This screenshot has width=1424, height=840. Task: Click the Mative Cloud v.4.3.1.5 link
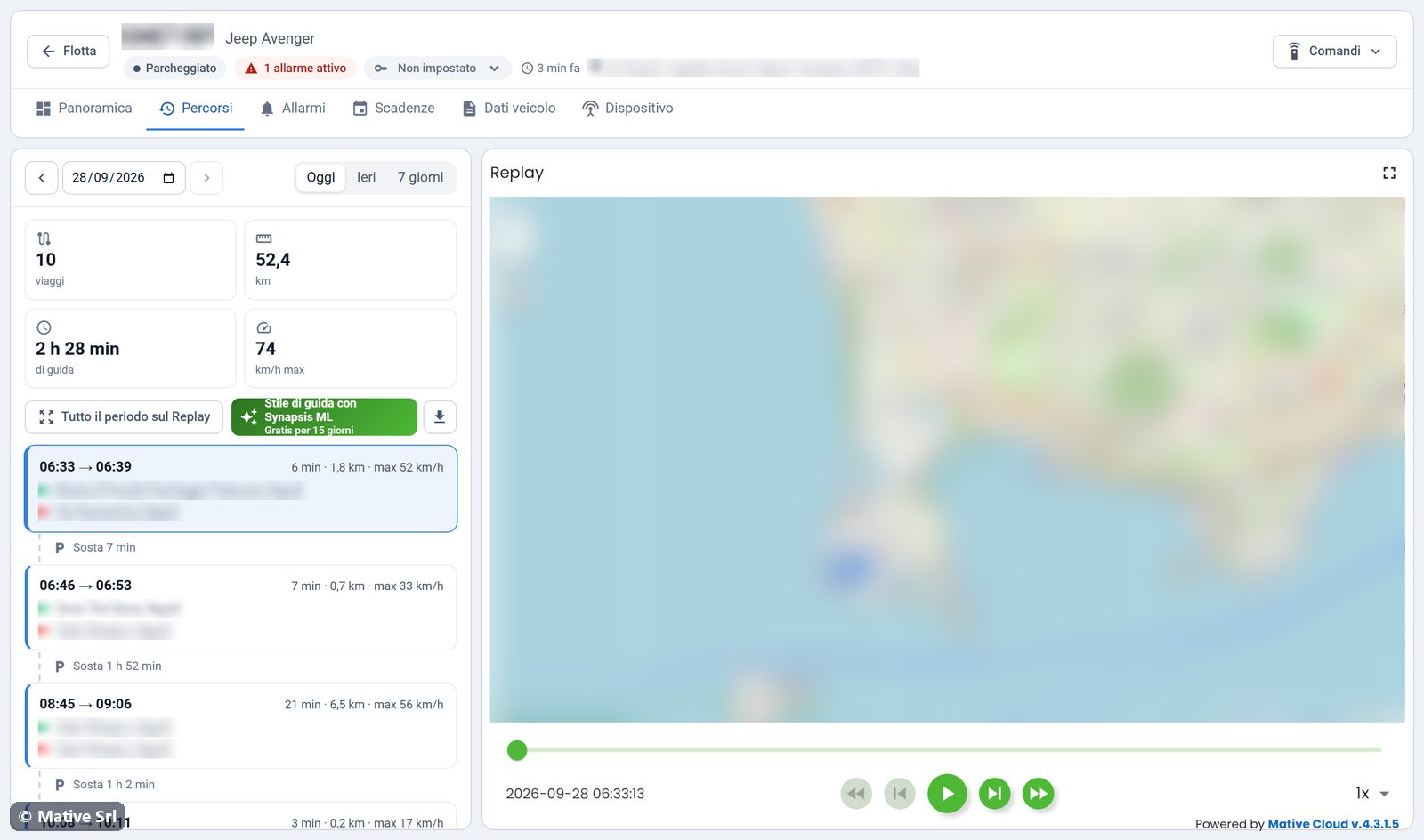click(x=1333, y=824)
